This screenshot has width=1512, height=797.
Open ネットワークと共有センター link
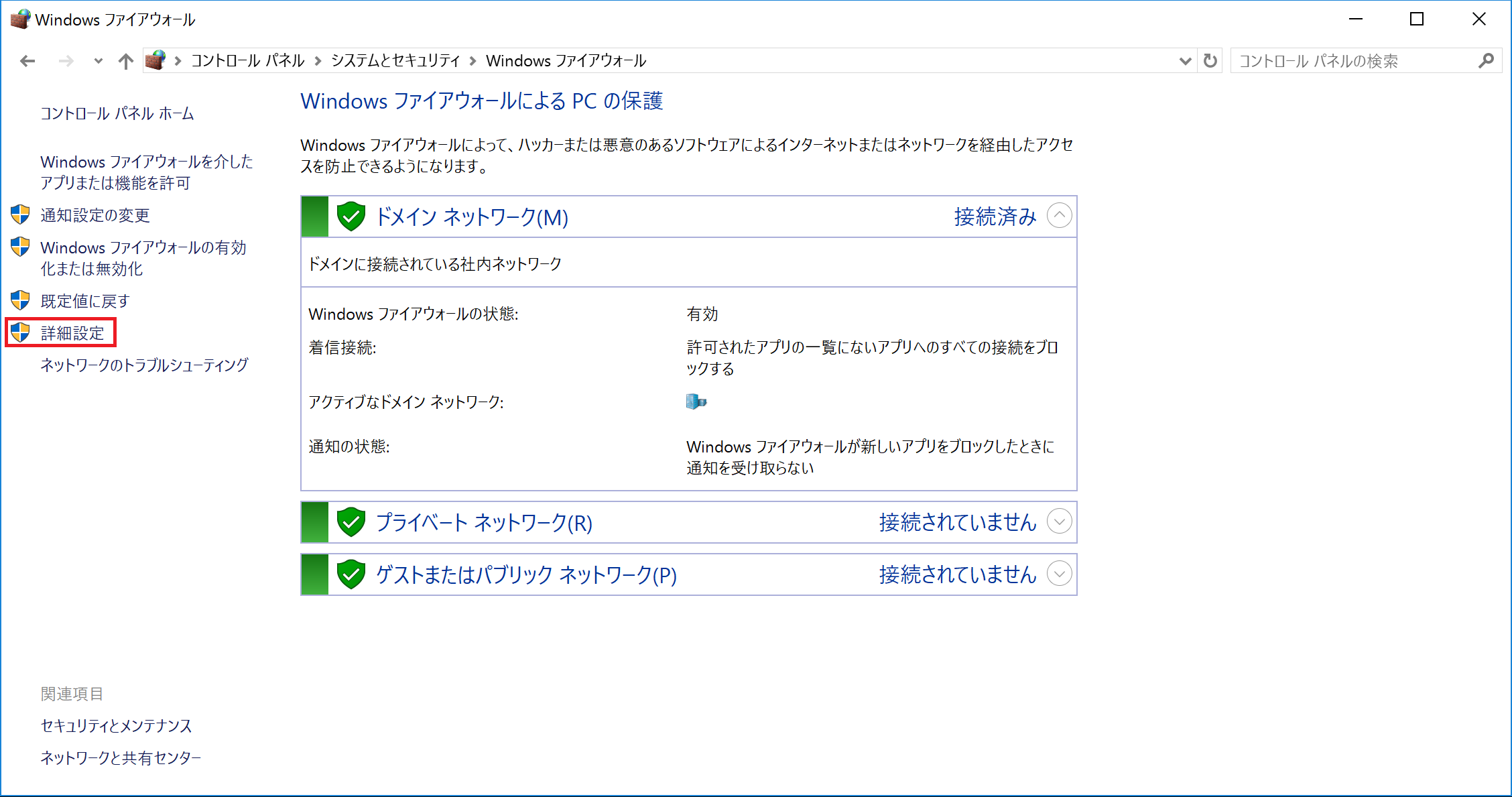click(x=121, y=758)
